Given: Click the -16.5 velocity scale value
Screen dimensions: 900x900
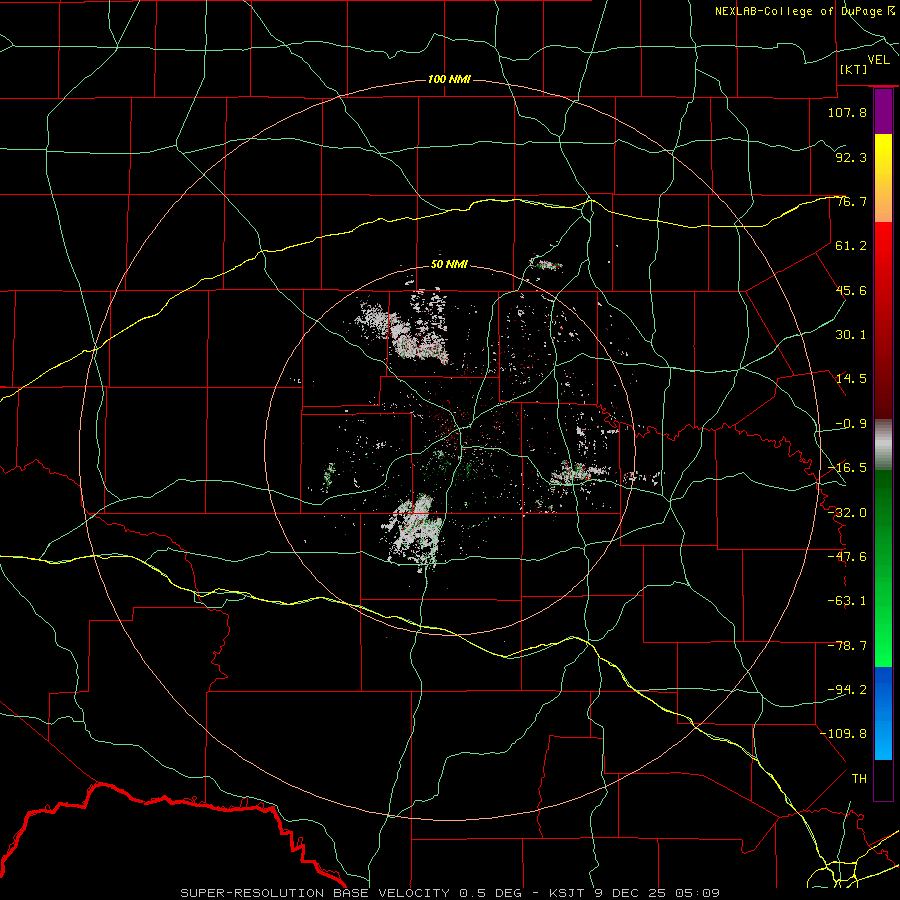Looking at the screenshot, I should tap(847, 468).
